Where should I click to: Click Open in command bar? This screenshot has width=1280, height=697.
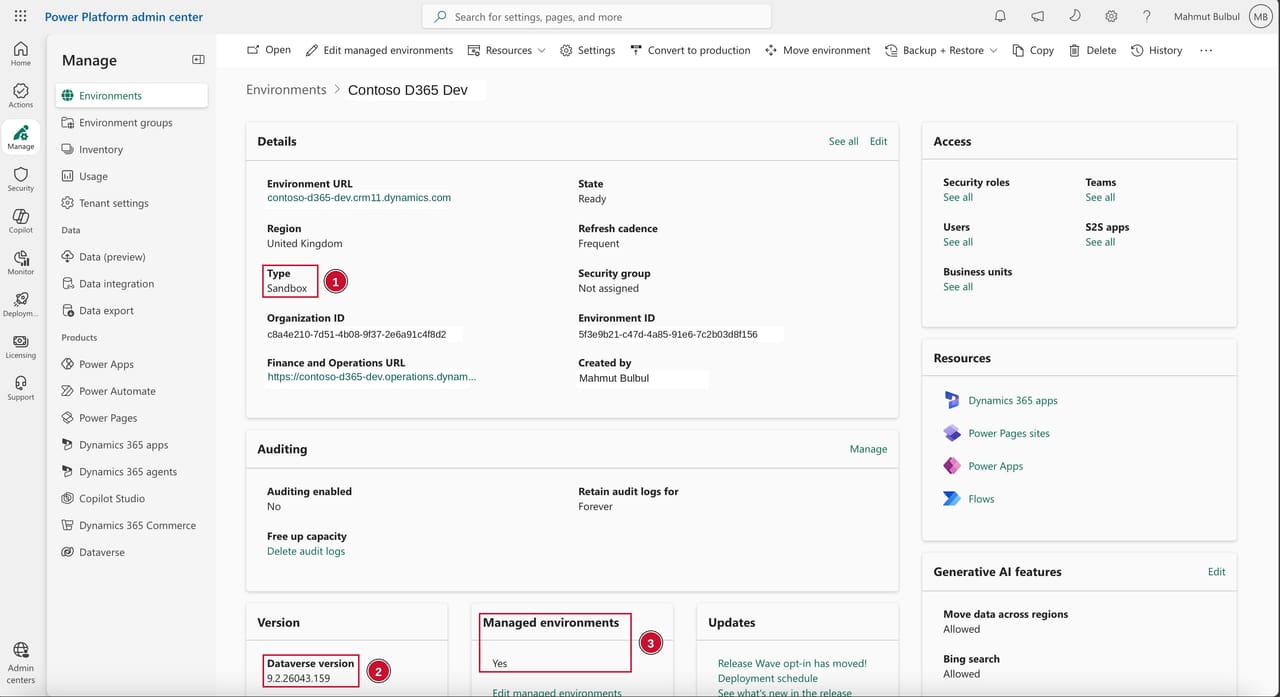click(x=269, y=50)
